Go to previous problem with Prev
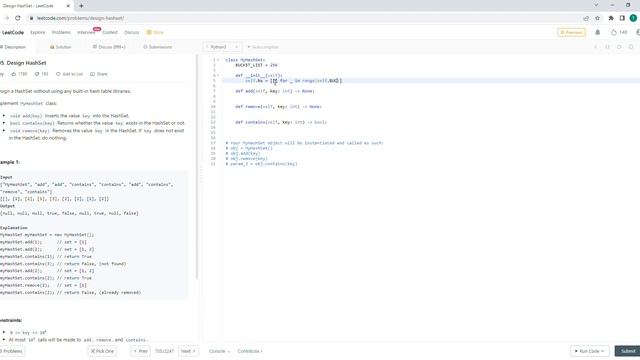 click(x=140, y=351)
